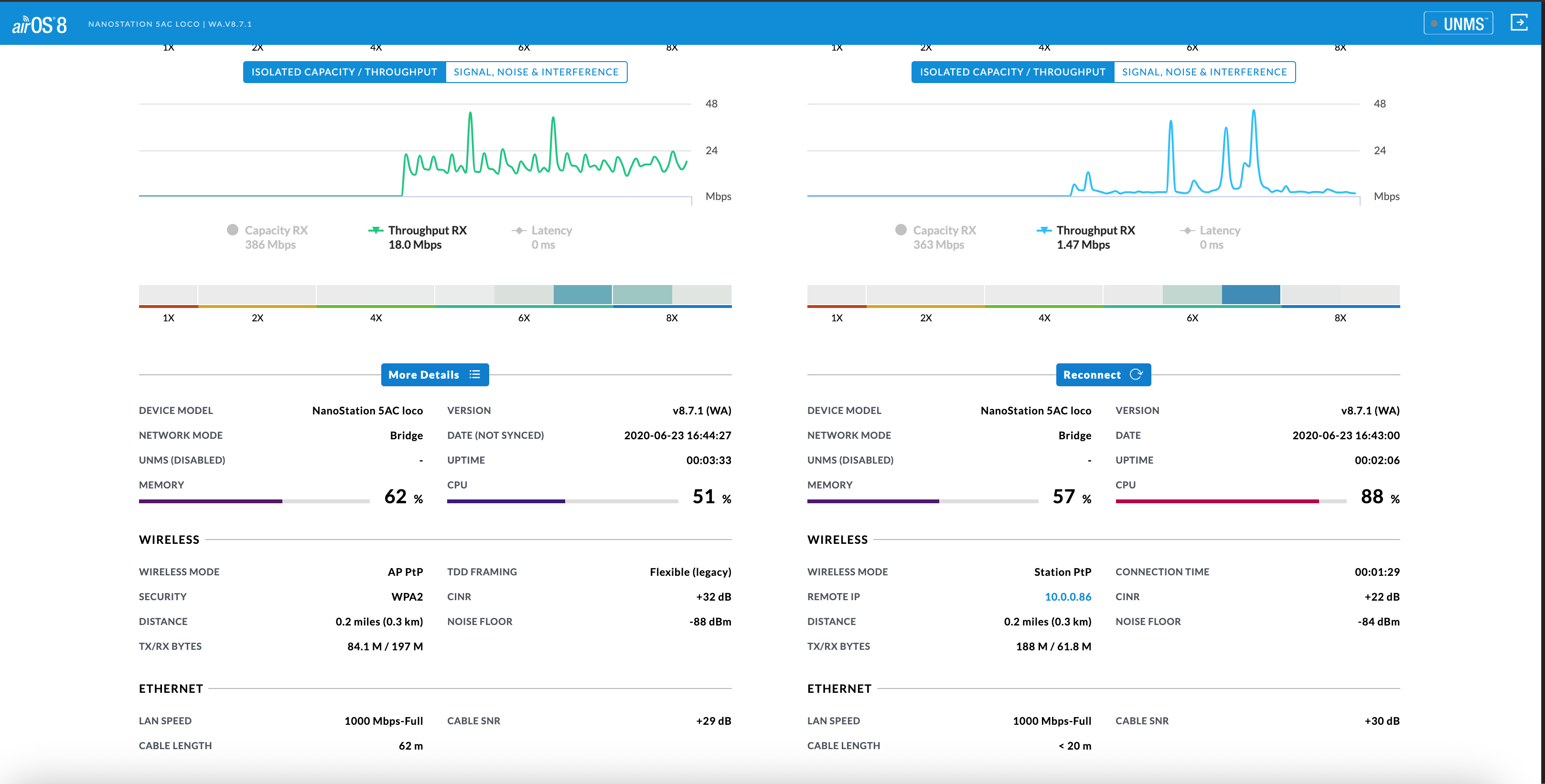Click dark teal segment in left rate distribution bar
Screen dimensions: 1545x784
582,294
